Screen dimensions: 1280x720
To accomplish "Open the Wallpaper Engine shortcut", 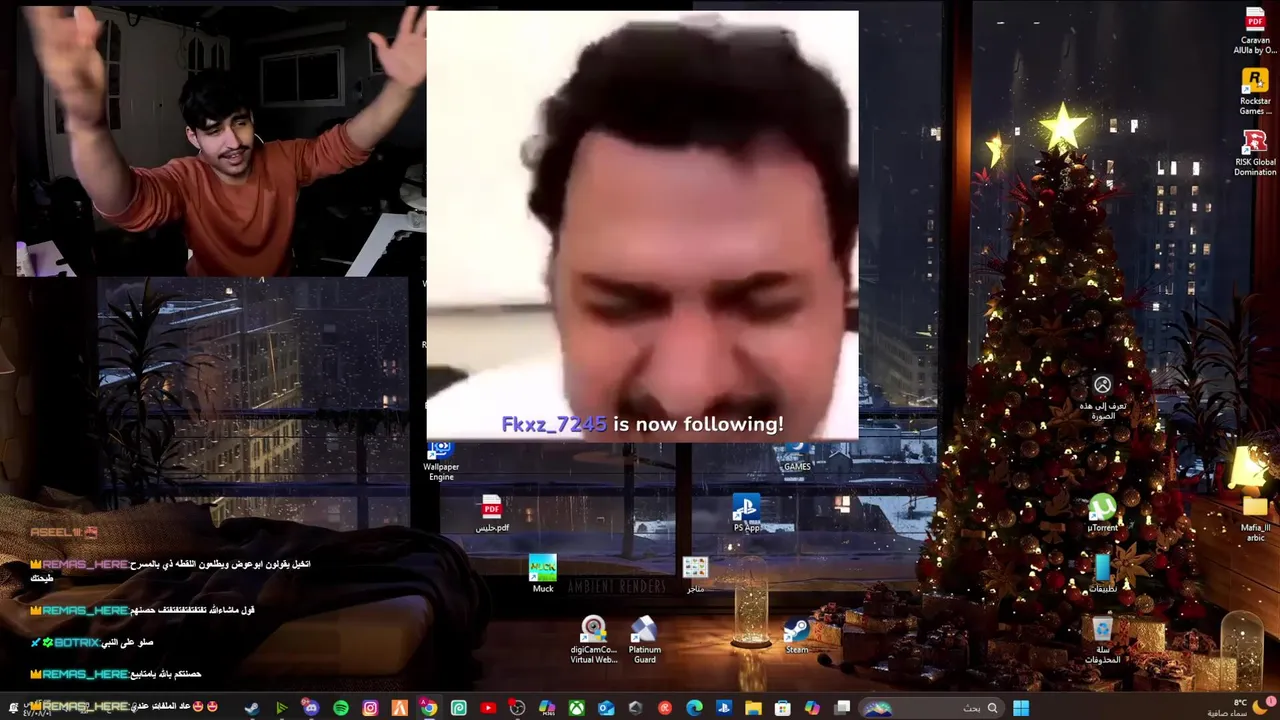I will (x=441, y=460).
